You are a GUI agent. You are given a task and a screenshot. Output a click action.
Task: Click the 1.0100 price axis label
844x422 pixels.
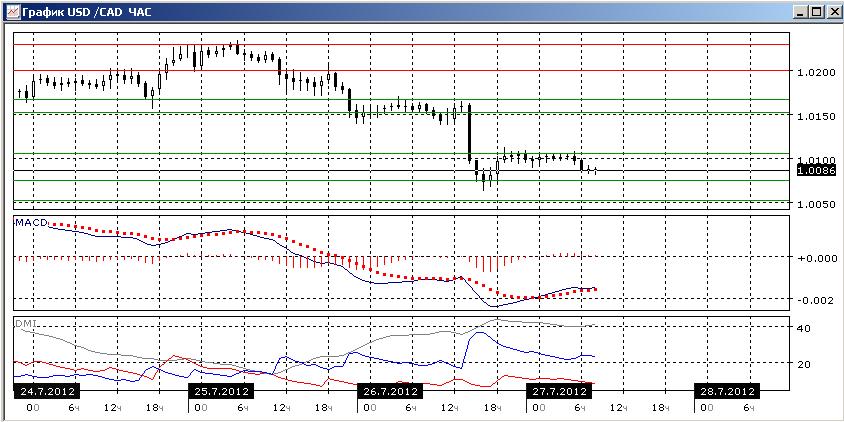[815, 160]
